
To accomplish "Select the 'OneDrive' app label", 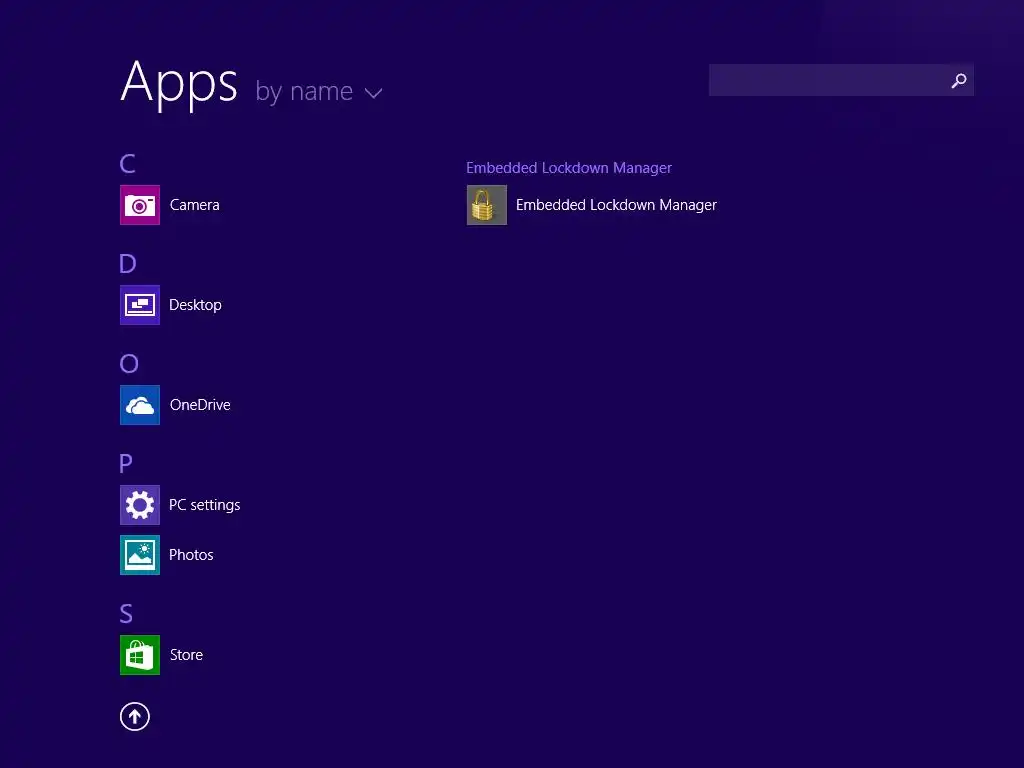I will (x=200, y=405).
